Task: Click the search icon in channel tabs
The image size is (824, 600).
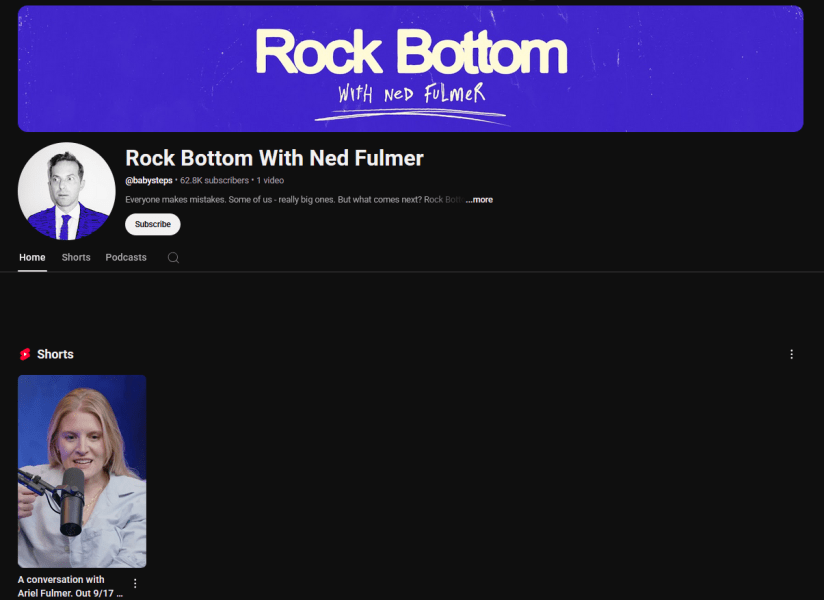Action: [173, 257]
